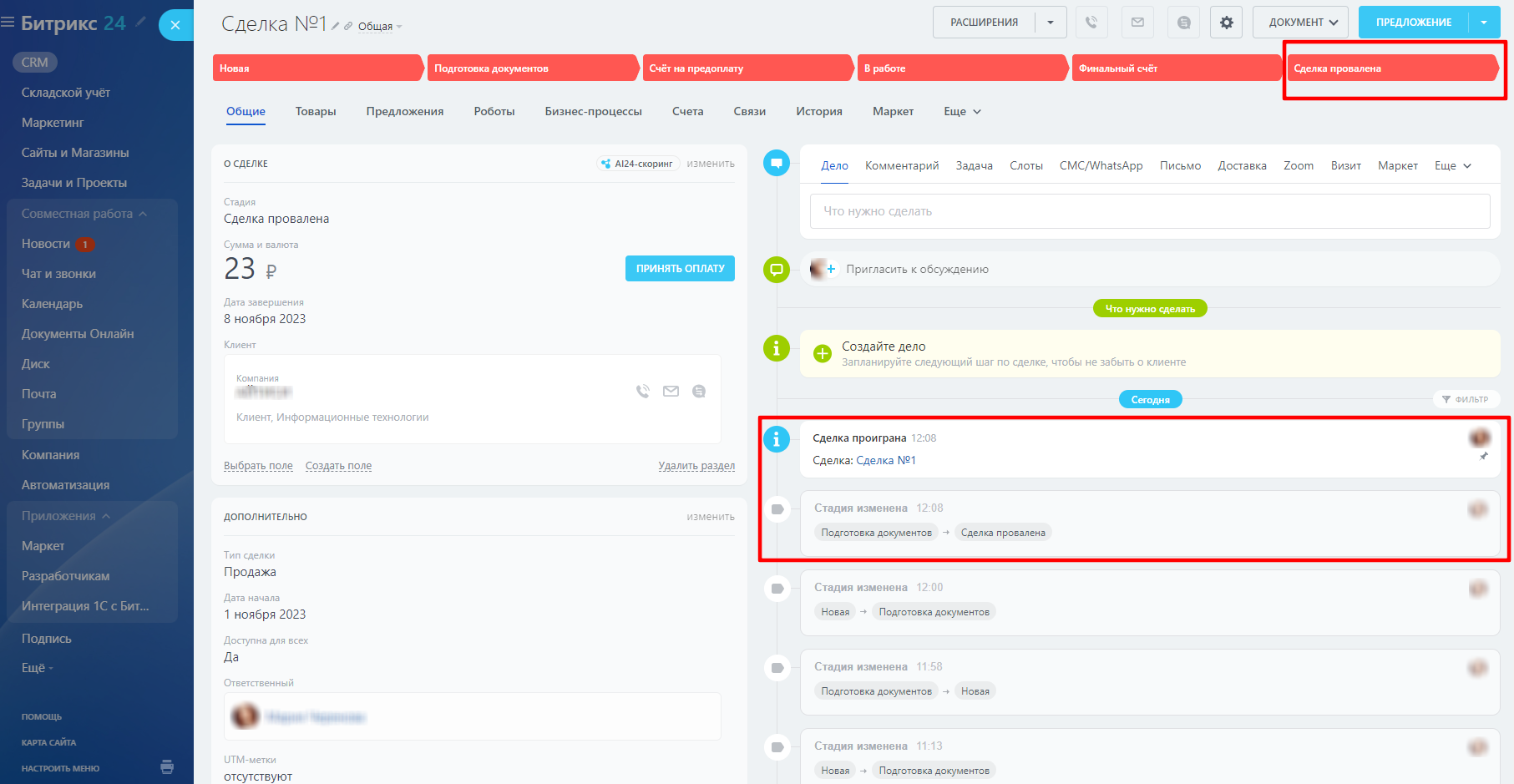Open deal settings with the gear icon

[x=1226, y=23]
